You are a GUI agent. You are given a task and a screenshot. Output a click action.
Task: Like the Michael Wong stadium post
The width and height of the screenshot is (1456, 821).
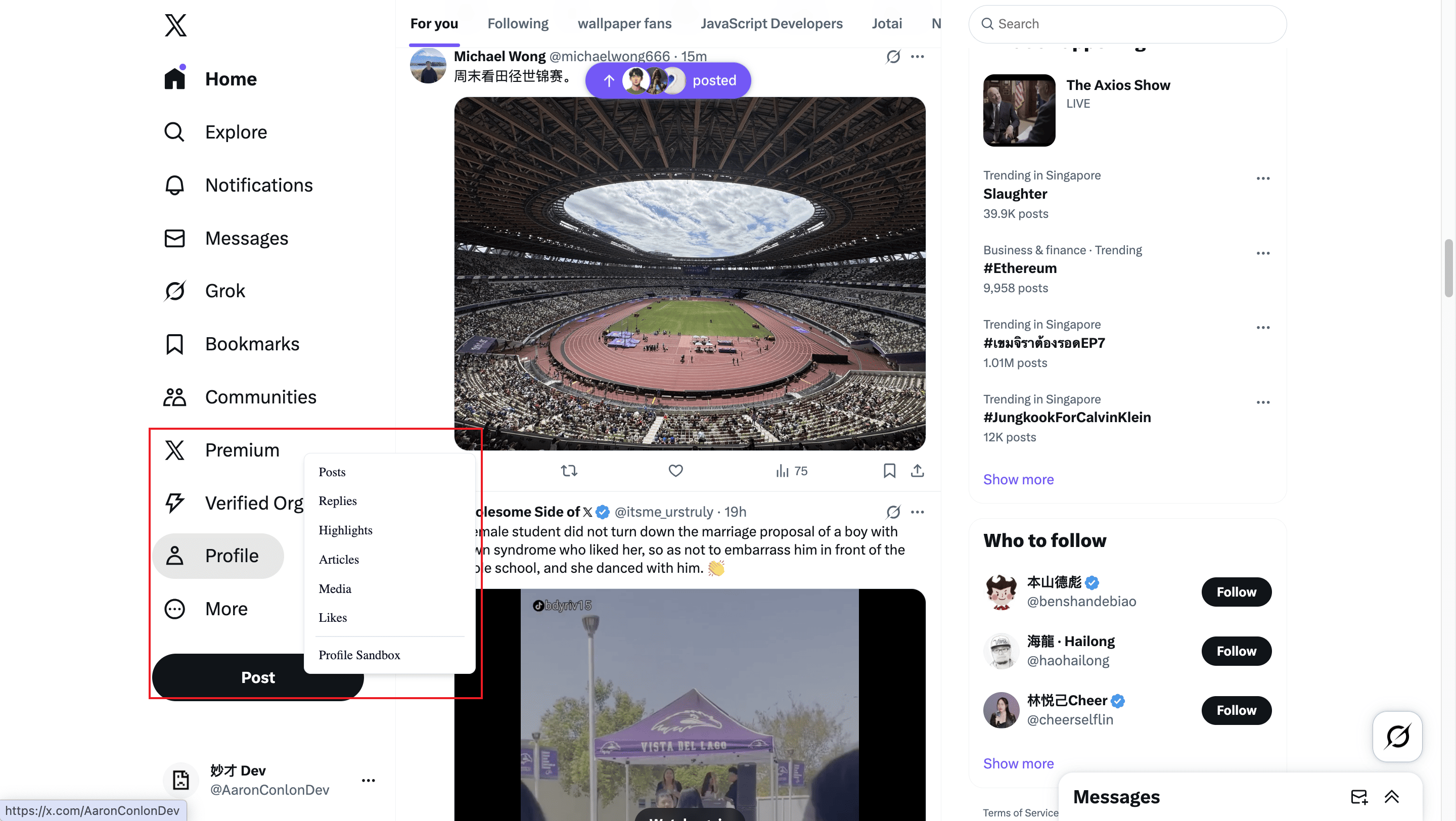(675, 471)
